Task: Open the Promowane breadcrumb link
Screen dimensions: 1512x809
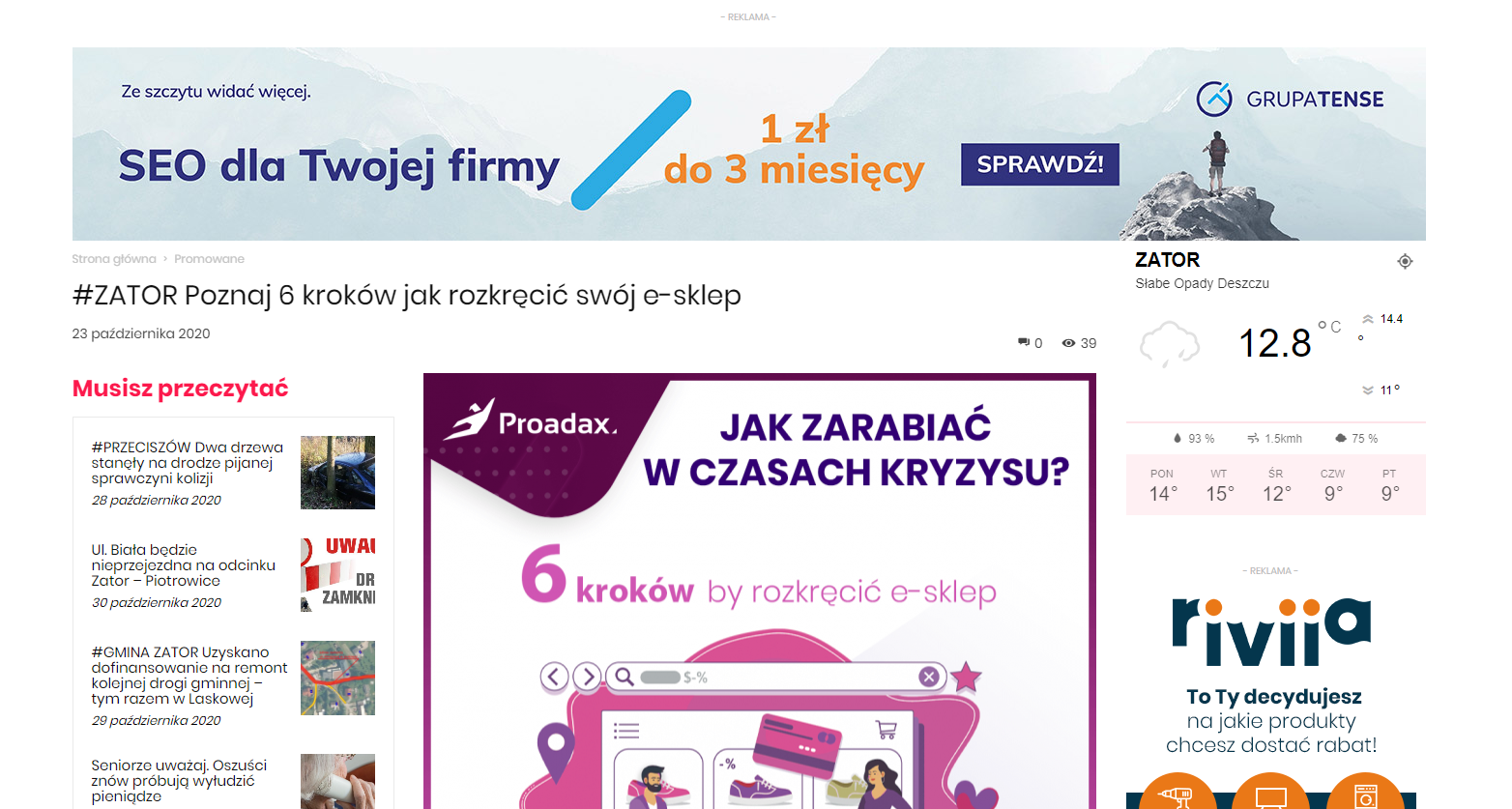Action: (209, 259)
